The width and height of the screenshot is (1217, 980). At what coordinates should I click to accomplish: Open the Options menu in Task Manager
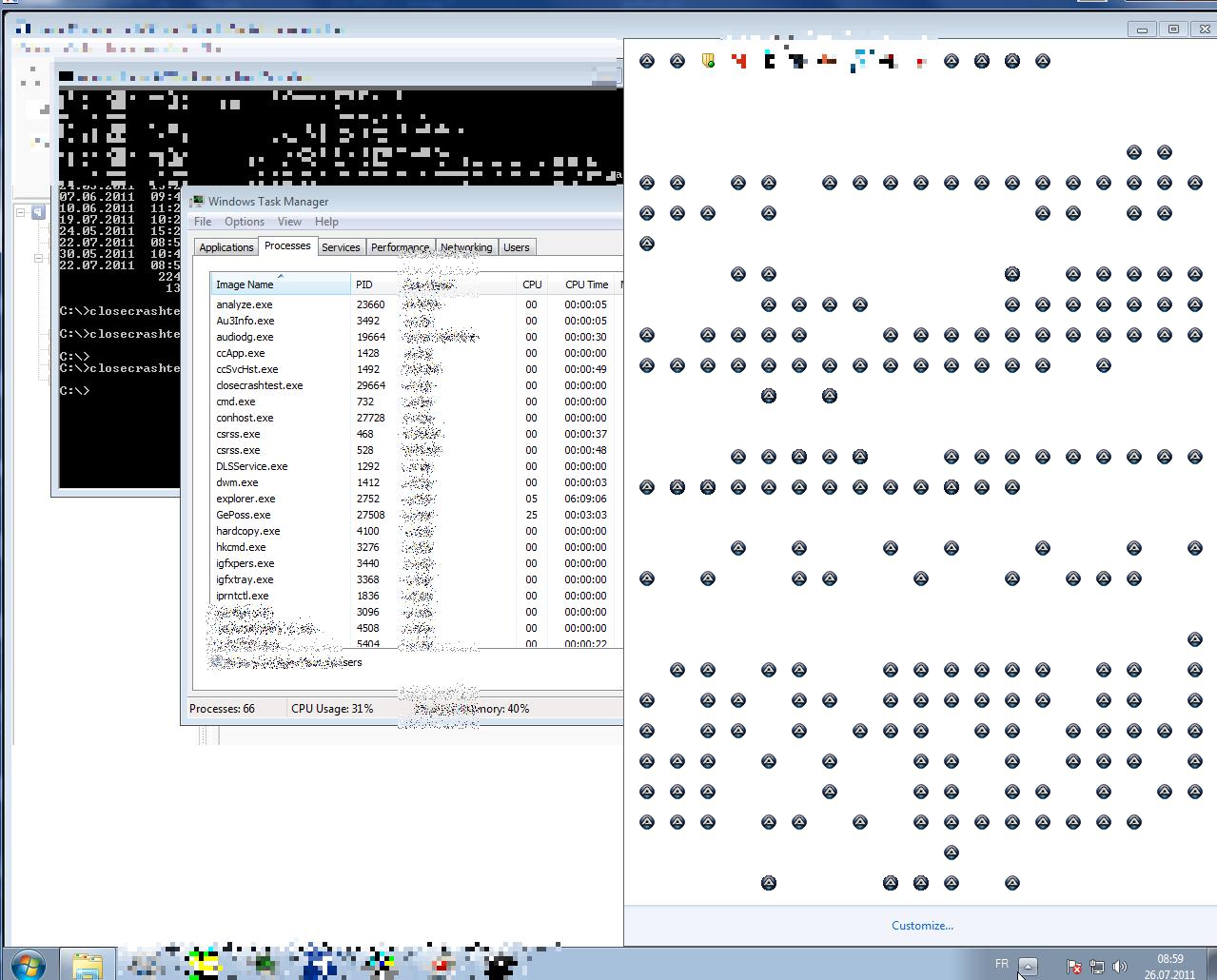coord(245,222)
